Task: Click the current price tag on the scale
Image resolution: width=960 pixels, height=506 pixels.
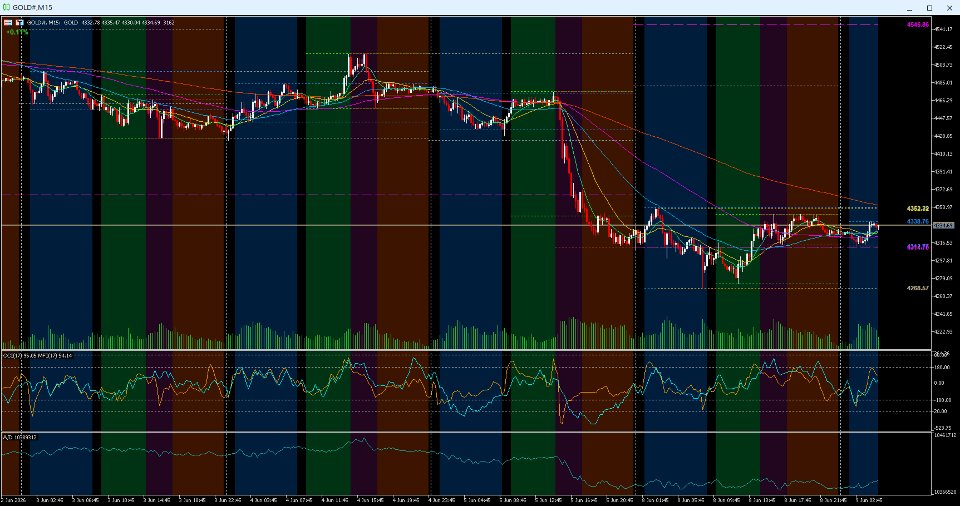Action: pyautogui.click(x=943, y=225)
